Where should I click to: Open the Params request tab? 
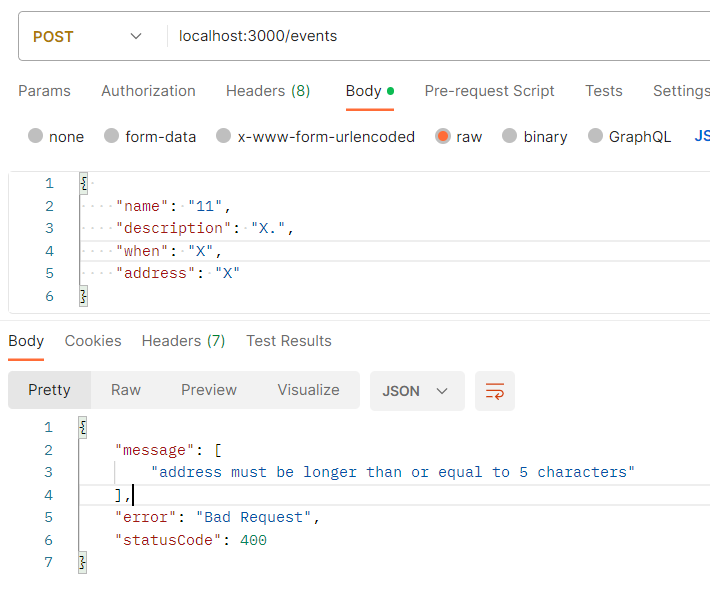click(44, 91)
